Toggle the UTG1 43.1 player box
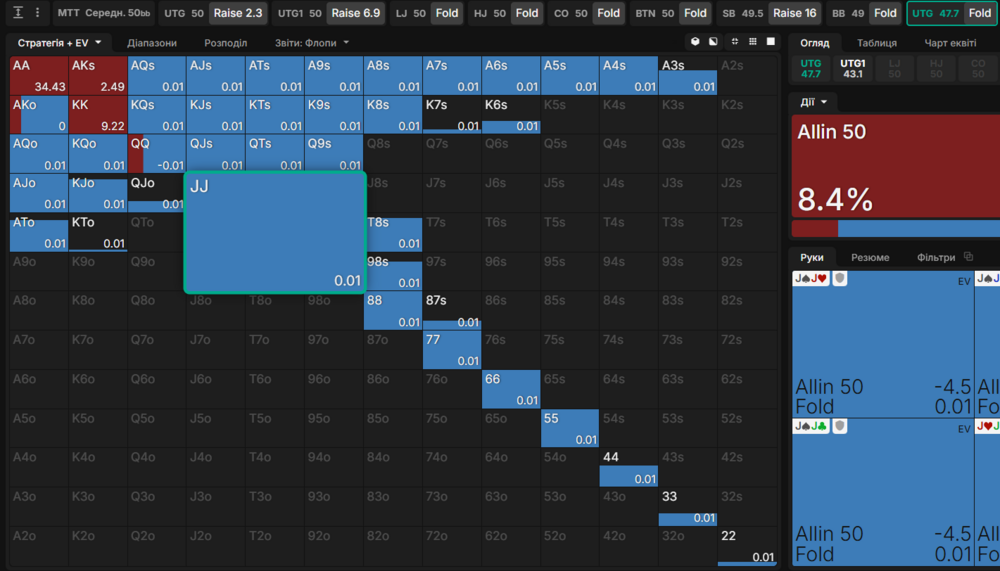Screen dimensions: 1000x571 [852, 68]
